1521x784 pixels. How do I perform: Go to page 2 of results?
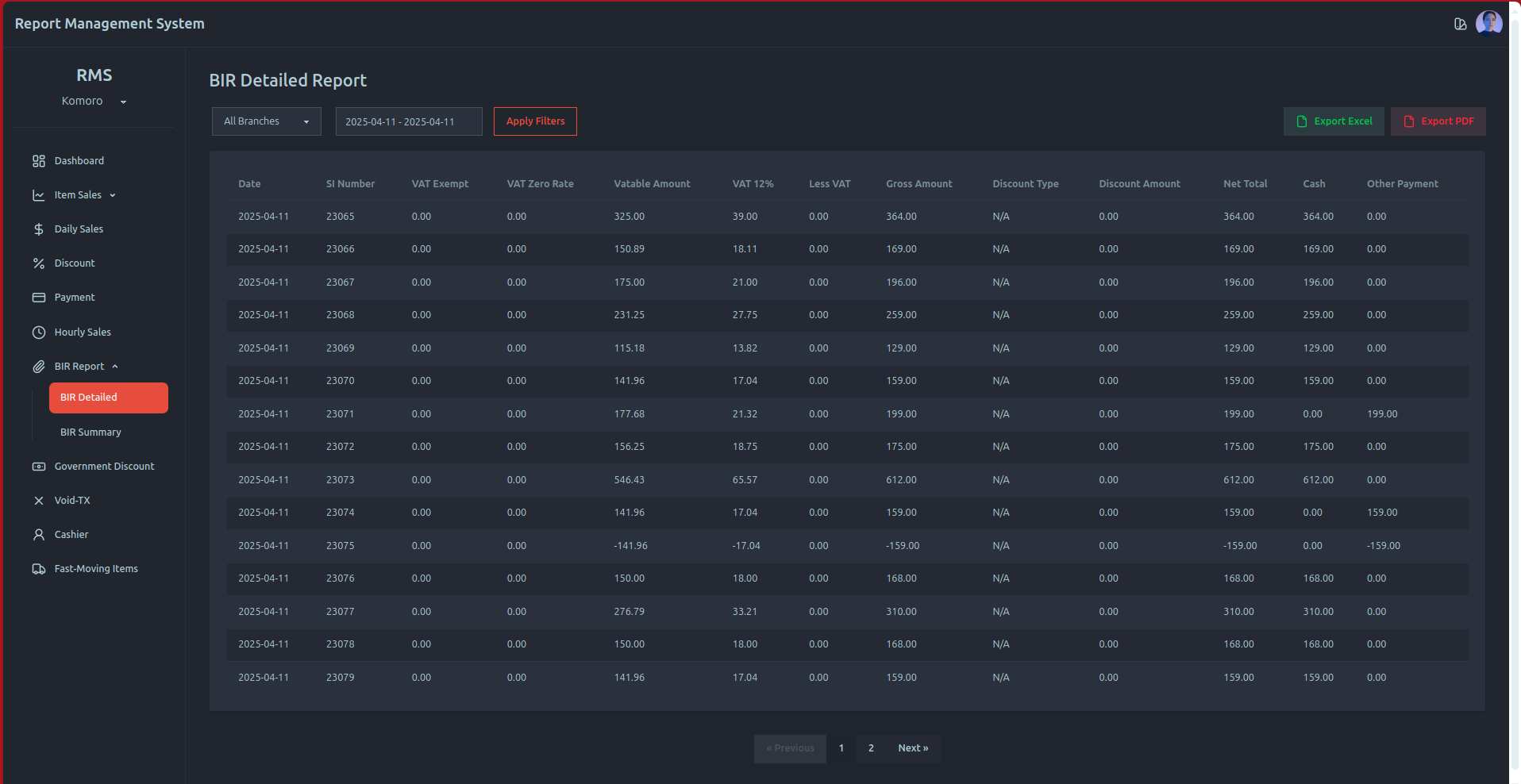(871, 748)
